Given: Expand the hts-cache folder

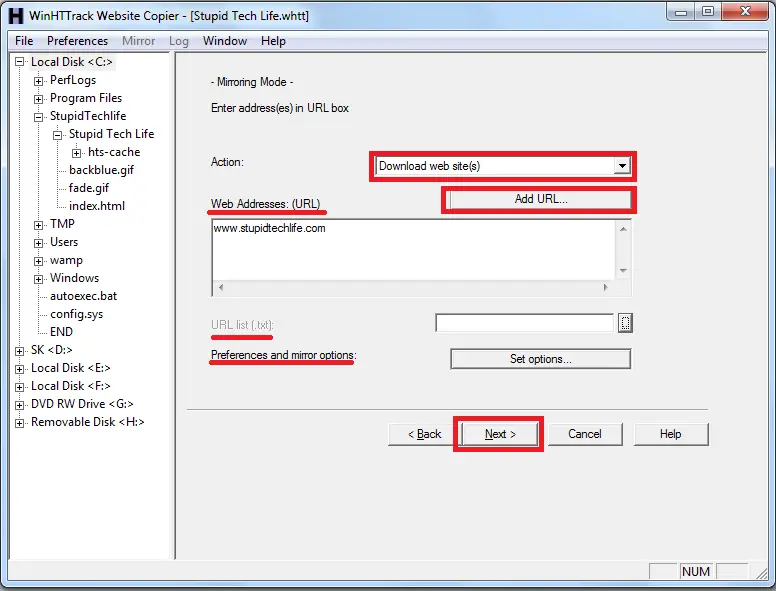Looking at the screenshot, I should tap(76, 153).
